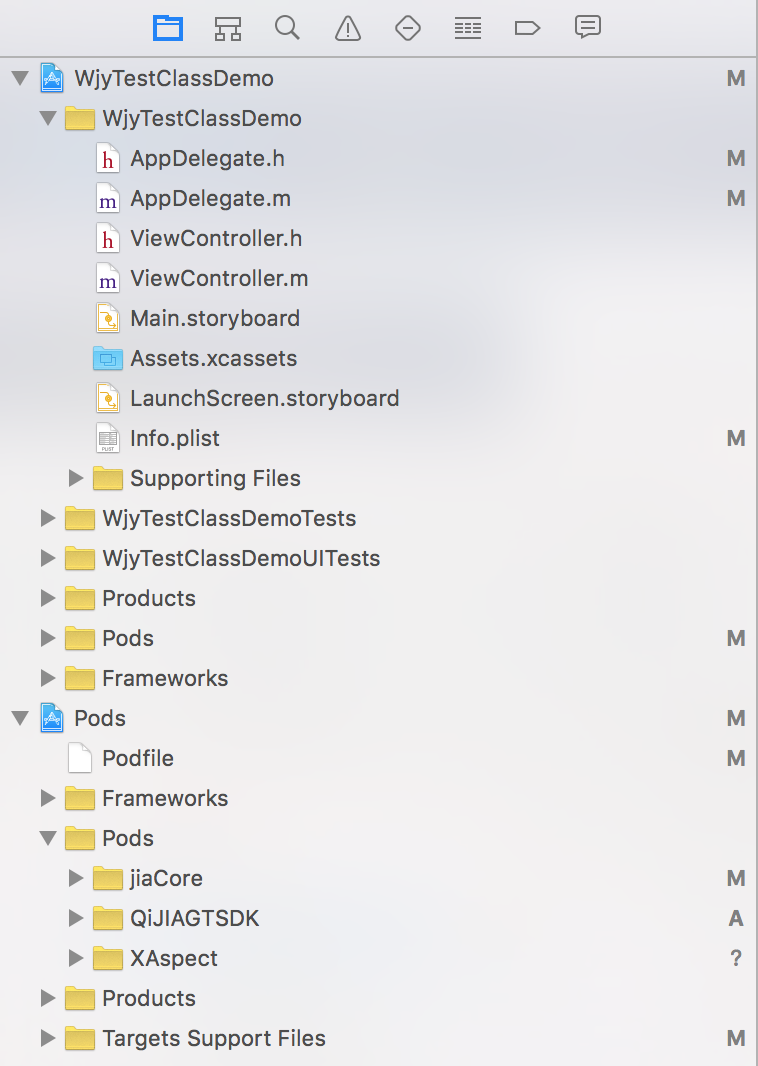This screenshot has width=758, height=1066.
Task: Collapse the Pods project disclosure triangle
Action: point(19,718)
